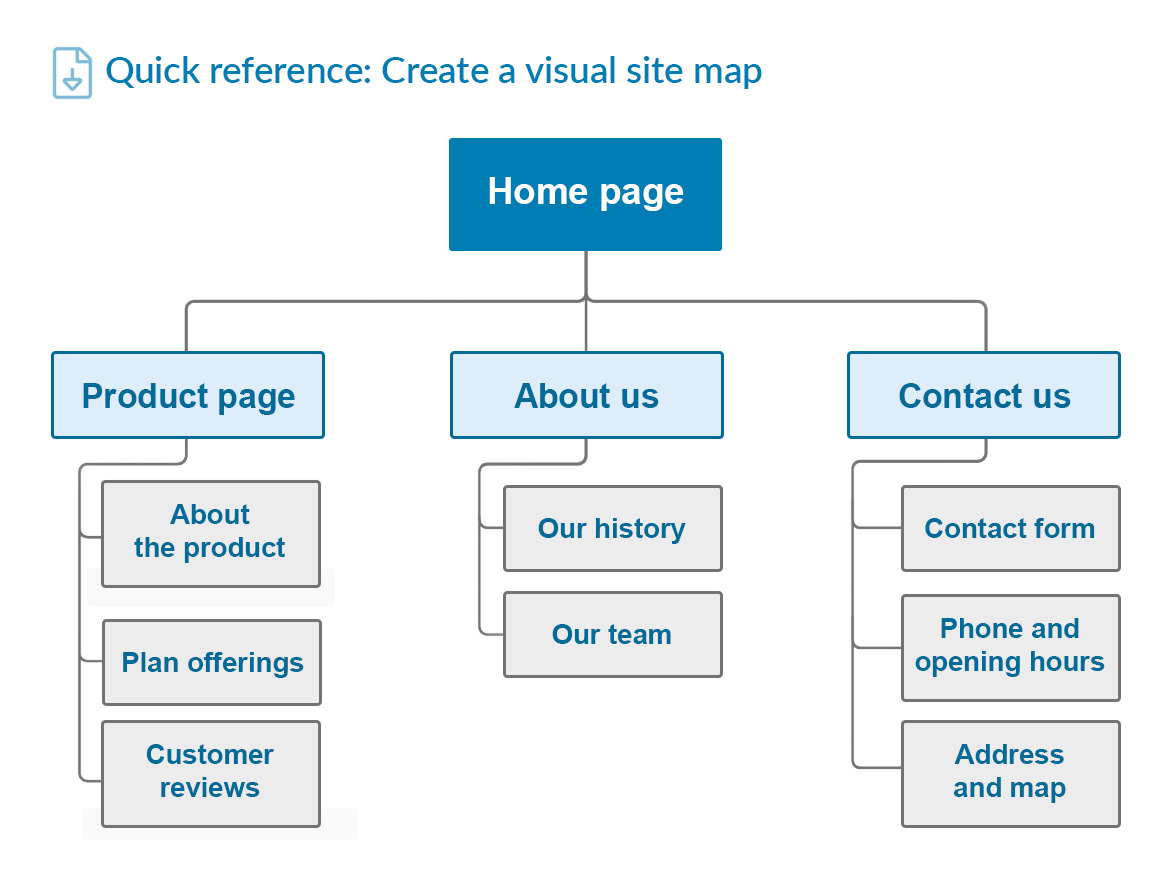Click the About us box
The width and height of the screenshot is (1173, 888).
click(x=586, y=395)
